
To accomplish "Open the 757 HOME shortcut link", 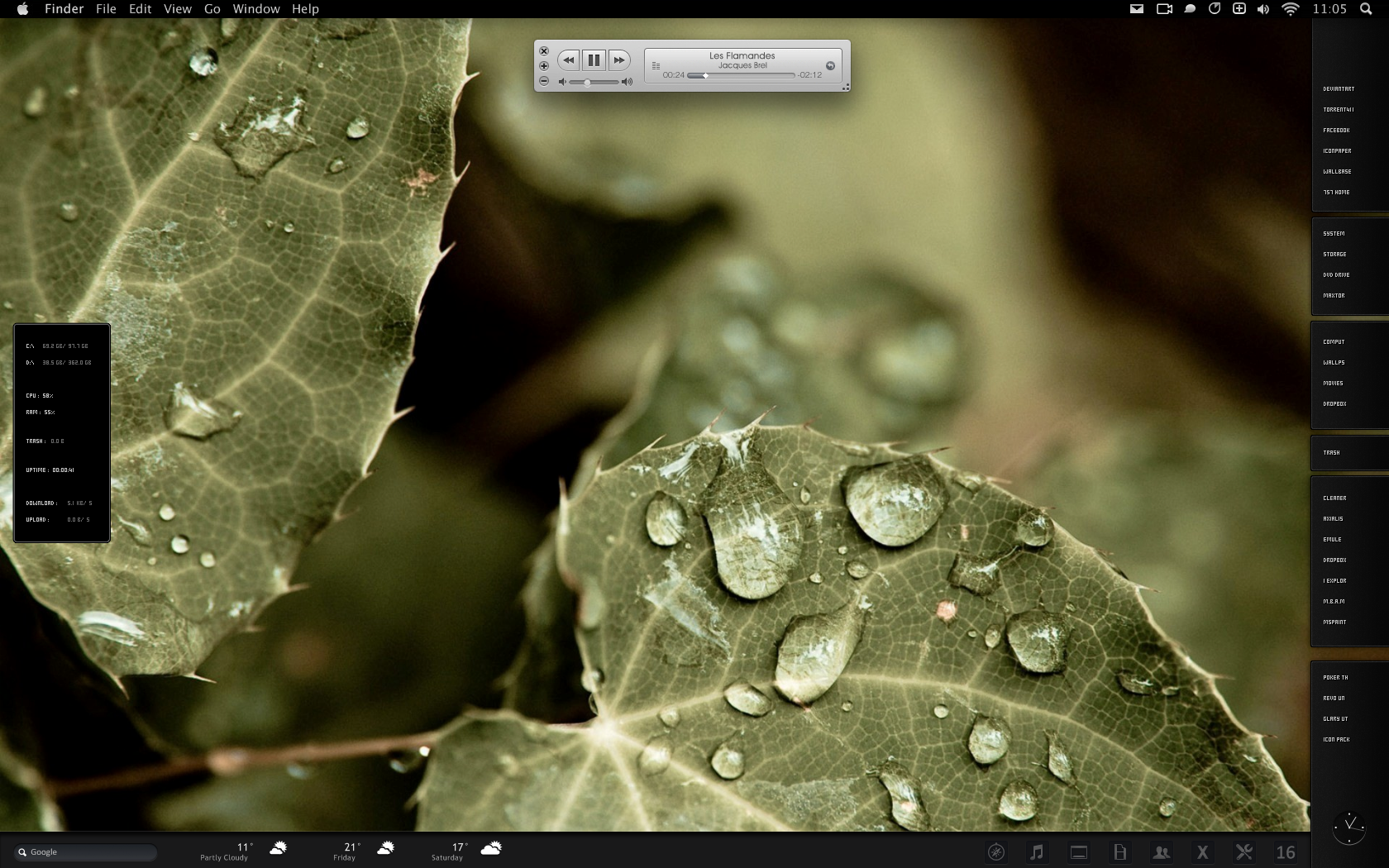I will coord(1336,193).
